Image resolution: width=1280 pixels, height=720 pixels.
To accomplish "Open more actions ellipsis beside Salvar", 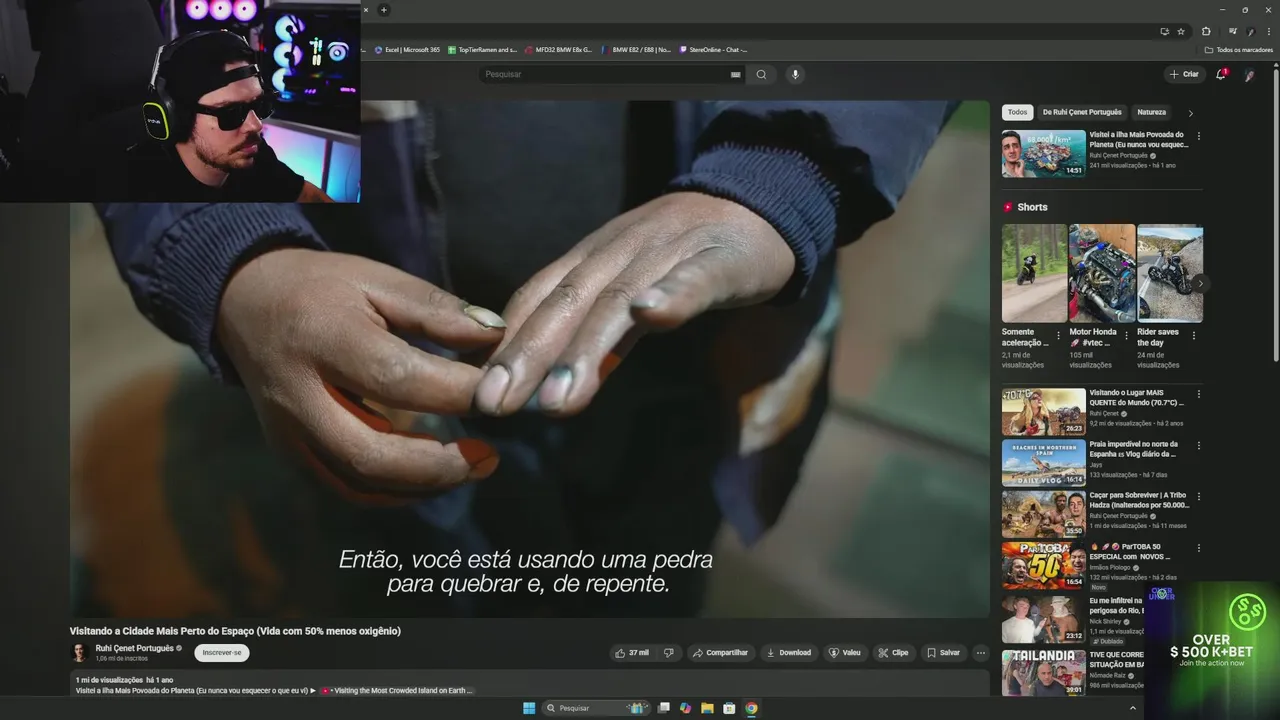I will point(981,653).
